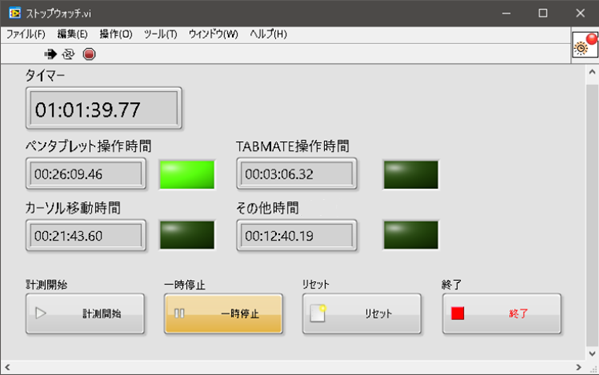This screenshot has height=375, width=599.
Task: Toggle the dark その他時間 indicator LED
Action: 411,235
